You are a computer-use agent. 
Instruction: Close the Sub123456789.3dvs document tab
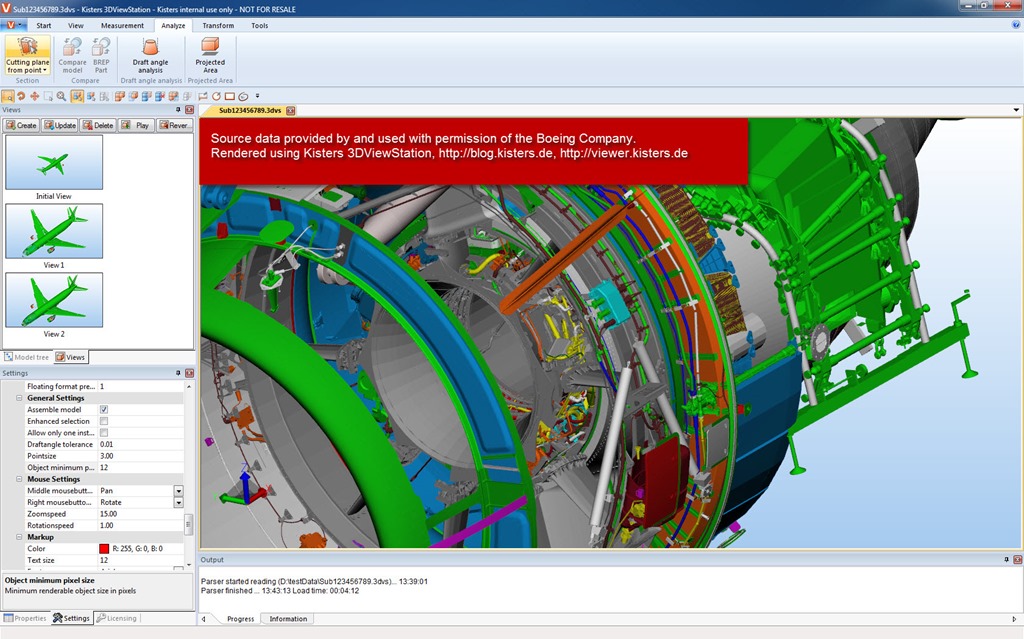point(291,110)
